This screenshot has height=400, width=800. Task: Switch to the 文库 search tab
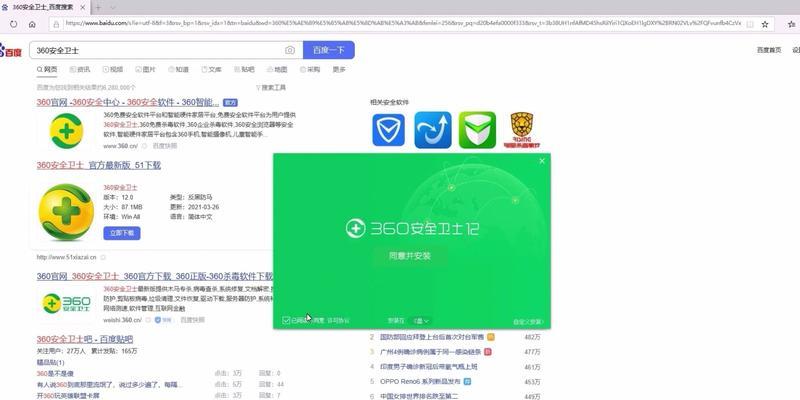211,69
